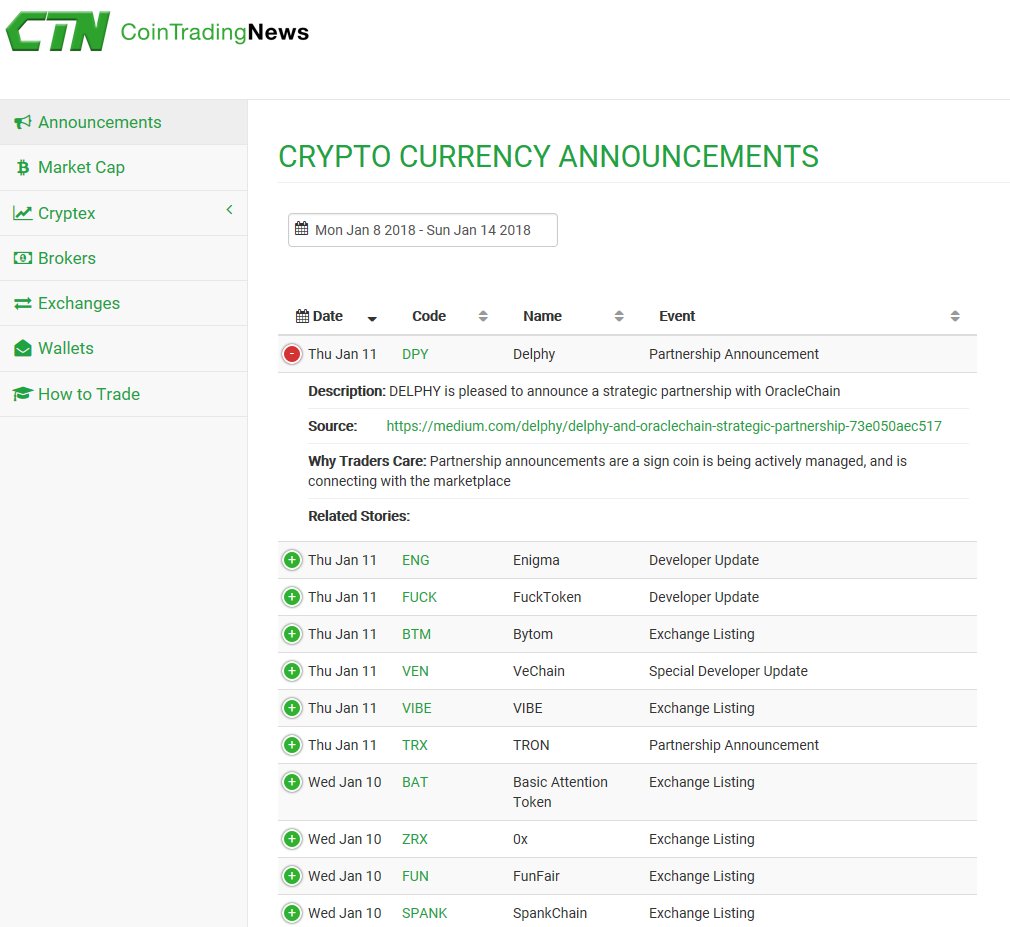Click the Related Stories label
This screenshot has height=927, width=1010.
point(359,516)
